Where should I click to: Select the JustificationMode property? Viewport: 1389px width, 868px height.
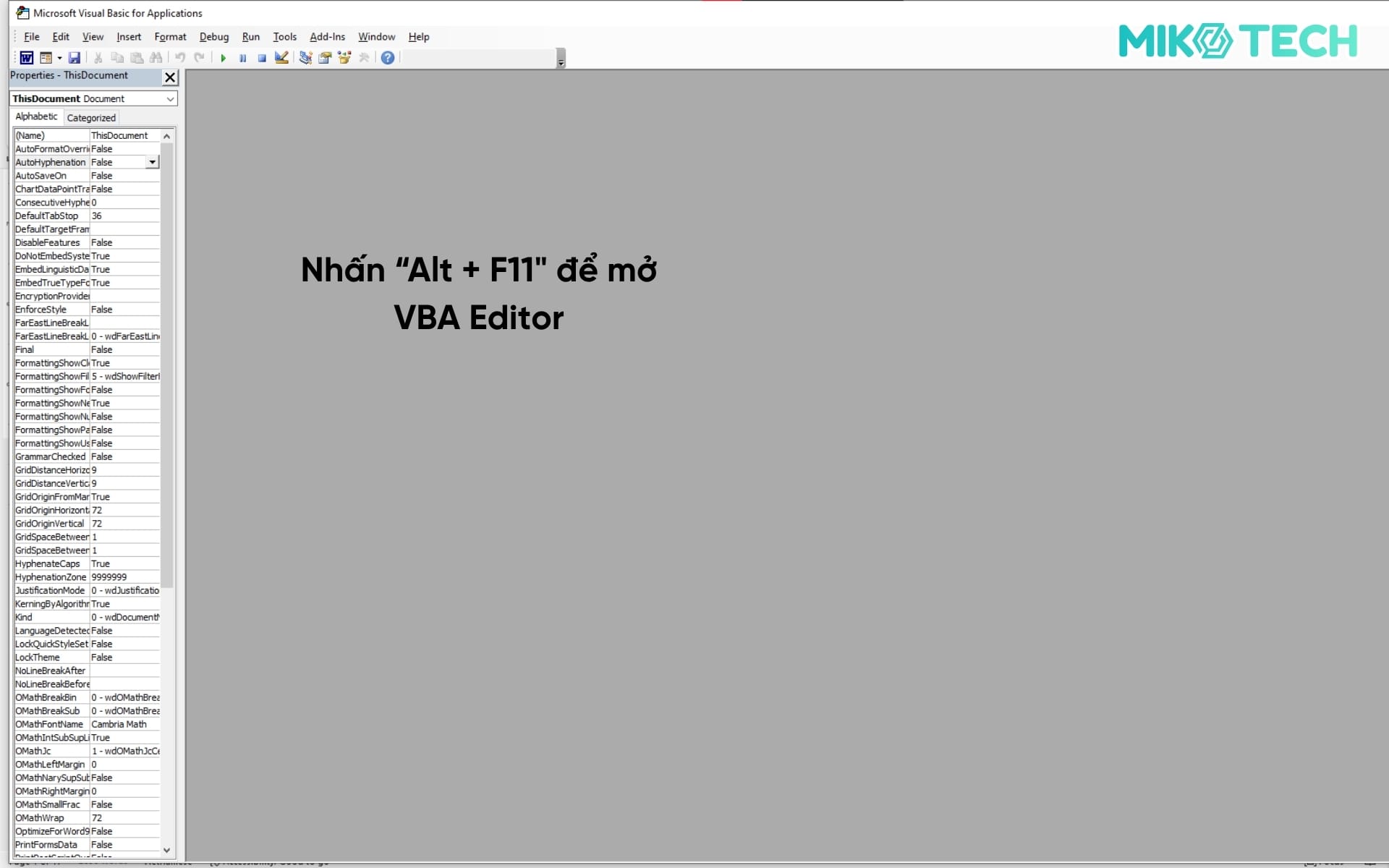point(87,591)
